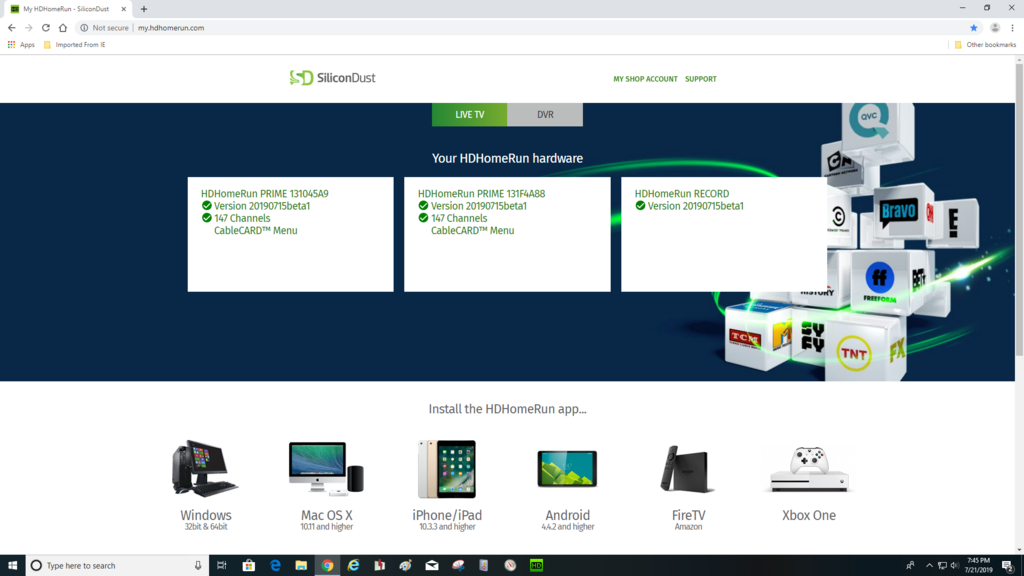
Task: Open the Chrome profile avatar icon
Action: pyautogui.click(x=995, y=27)
